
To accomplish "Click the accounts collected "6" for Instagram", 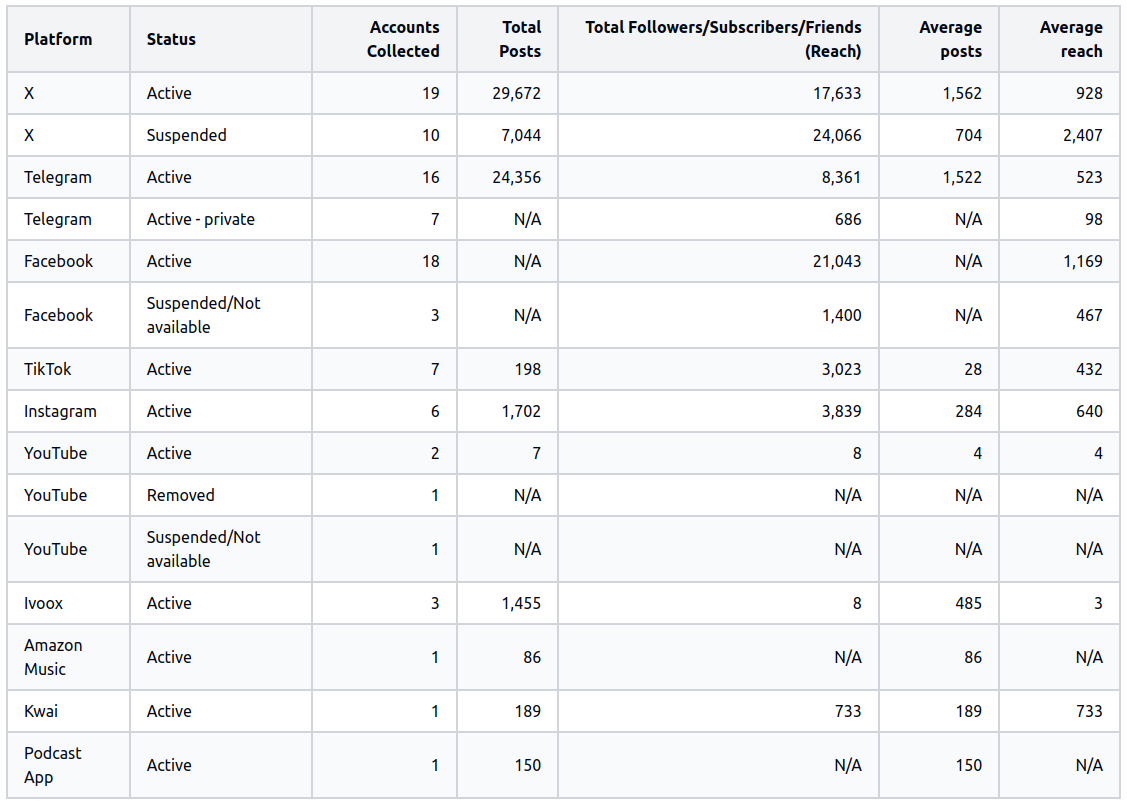I will point(435,411).
